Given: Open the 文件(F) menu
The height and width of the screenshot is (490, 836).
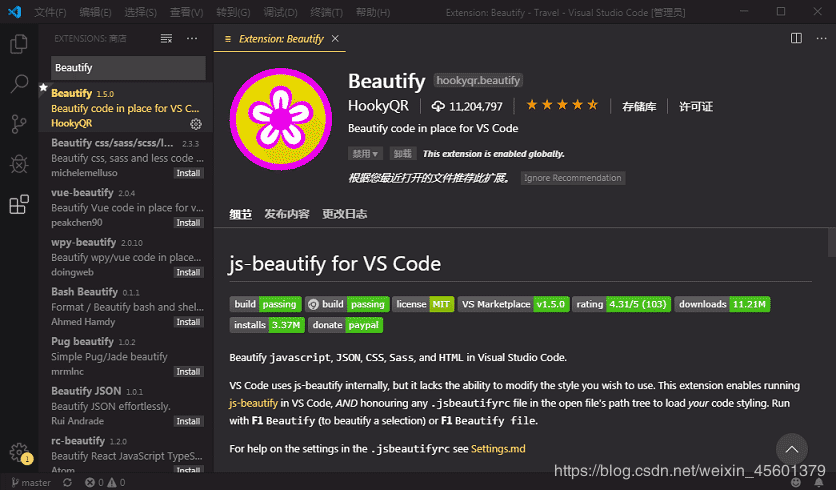Looking at the screenshot, I should coord(49,12).
